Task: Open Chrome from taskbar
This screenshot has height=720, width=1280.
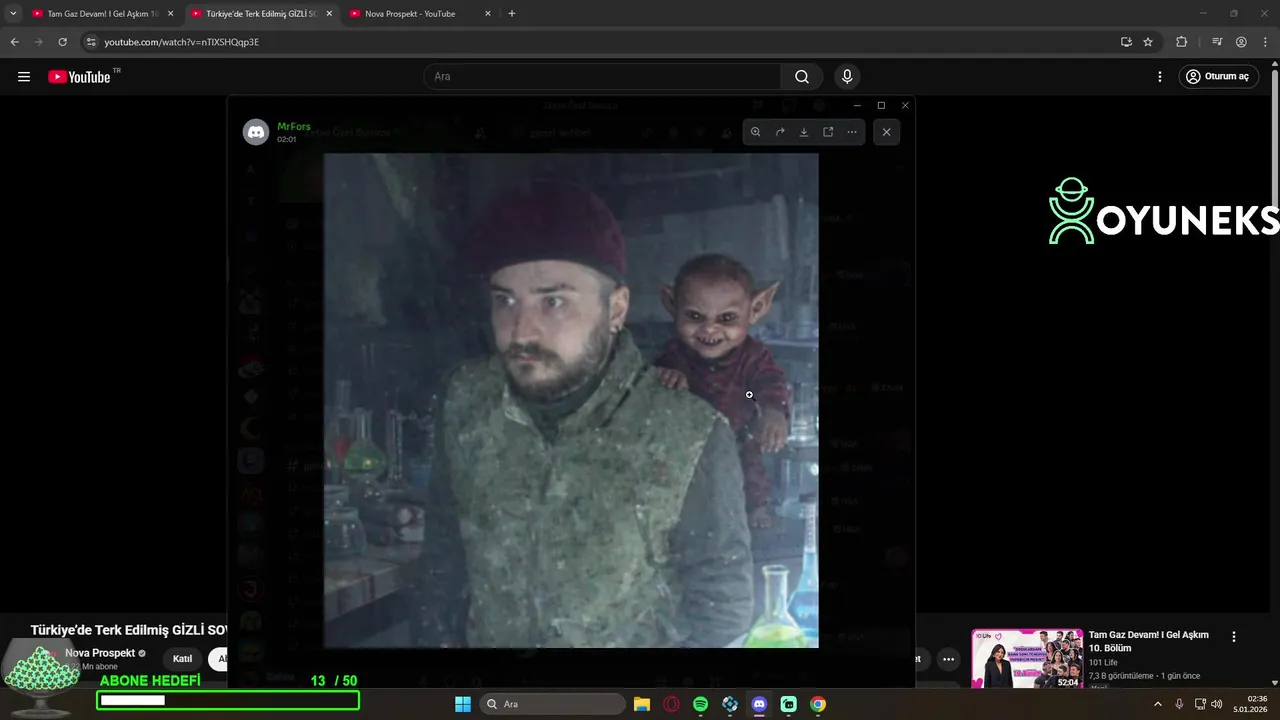Action: point(818,704)
